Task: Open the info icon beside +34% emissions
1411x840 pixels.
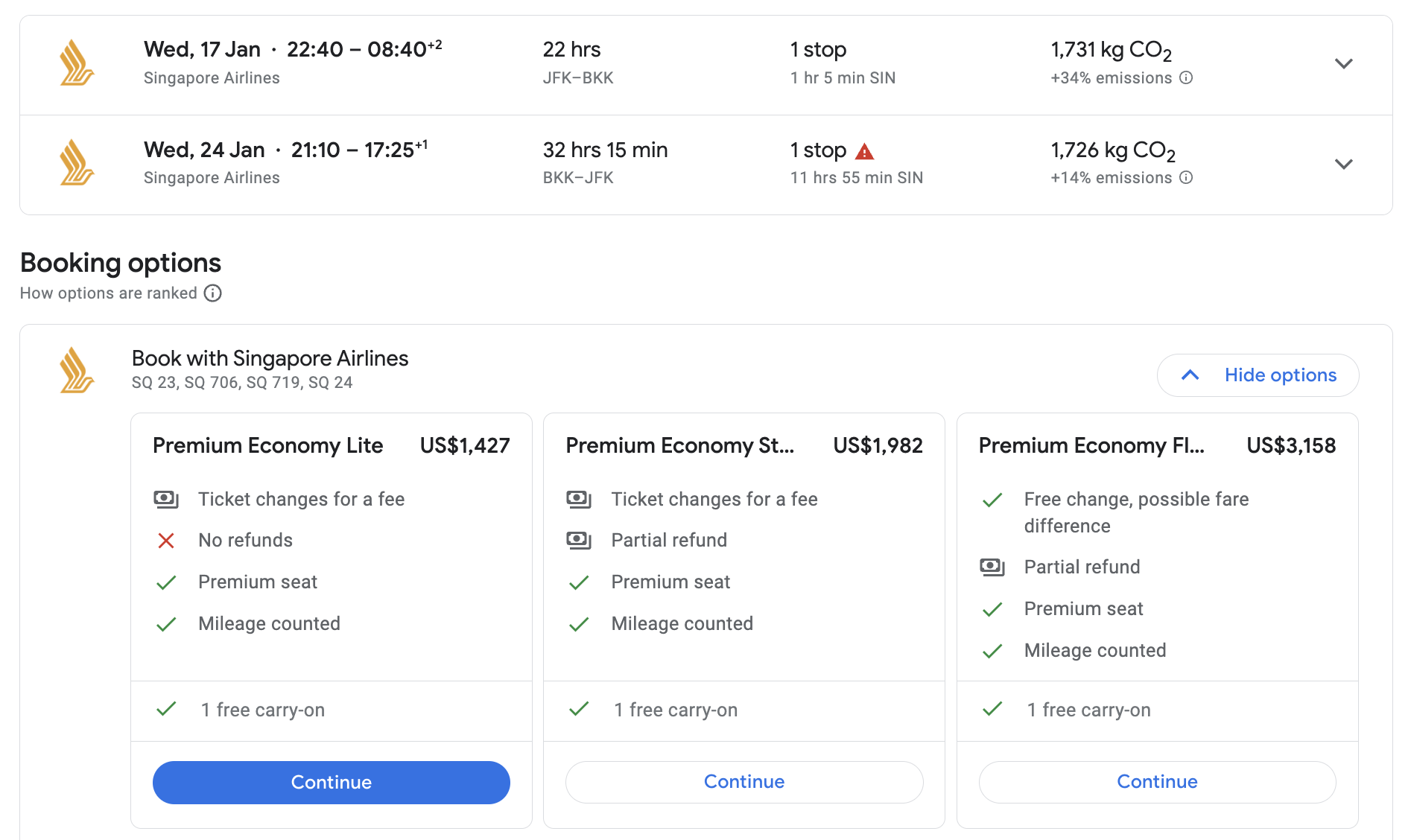Action: pos(1187,77)
